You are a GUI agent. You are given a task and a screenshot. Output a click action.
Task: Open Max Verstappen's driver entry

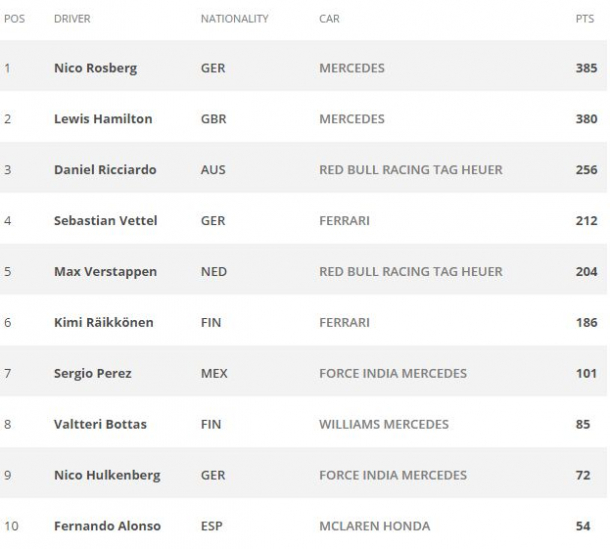click(x=105, y=272)
